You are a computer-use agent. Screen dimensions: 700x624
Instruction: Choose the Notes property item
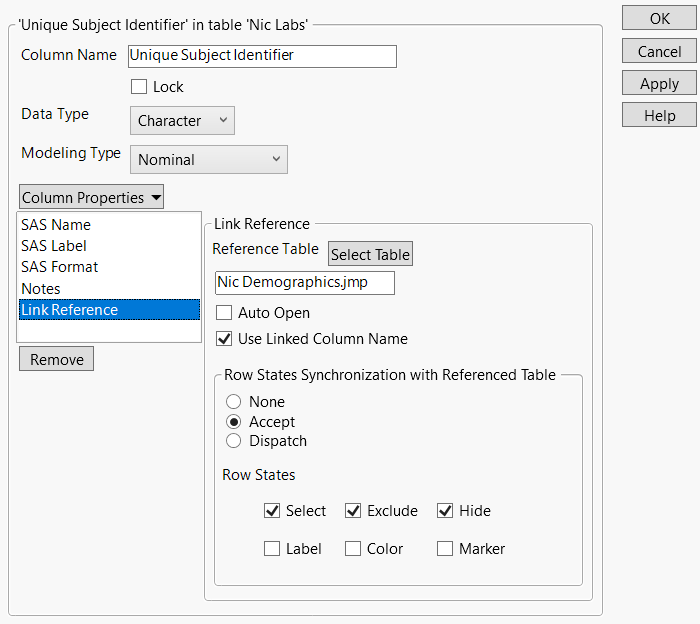[41, 288]
